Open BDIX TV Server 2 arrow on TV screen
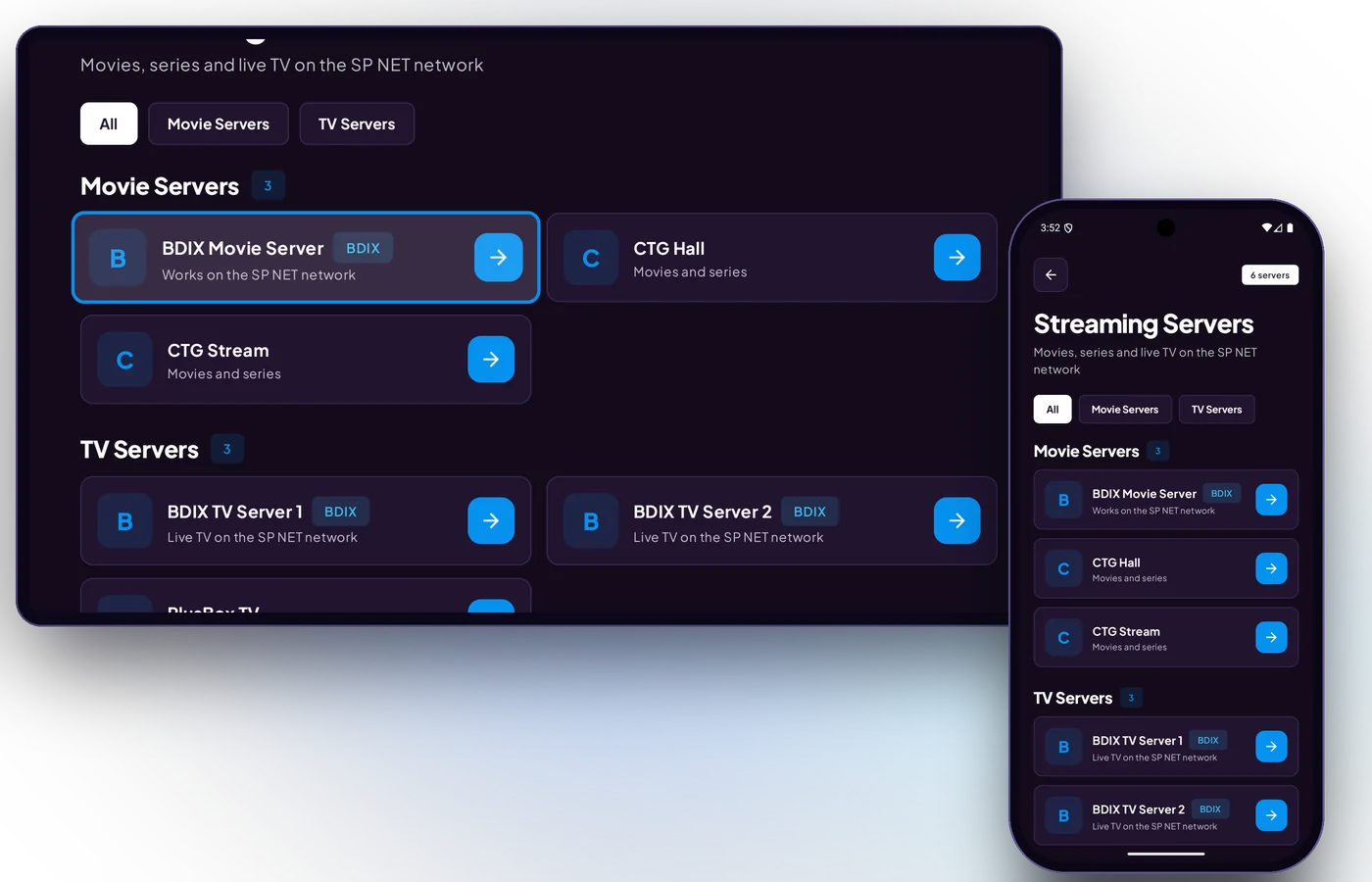Image resolution: width=1372 pixels, height=882 pixels. [957, 520]
